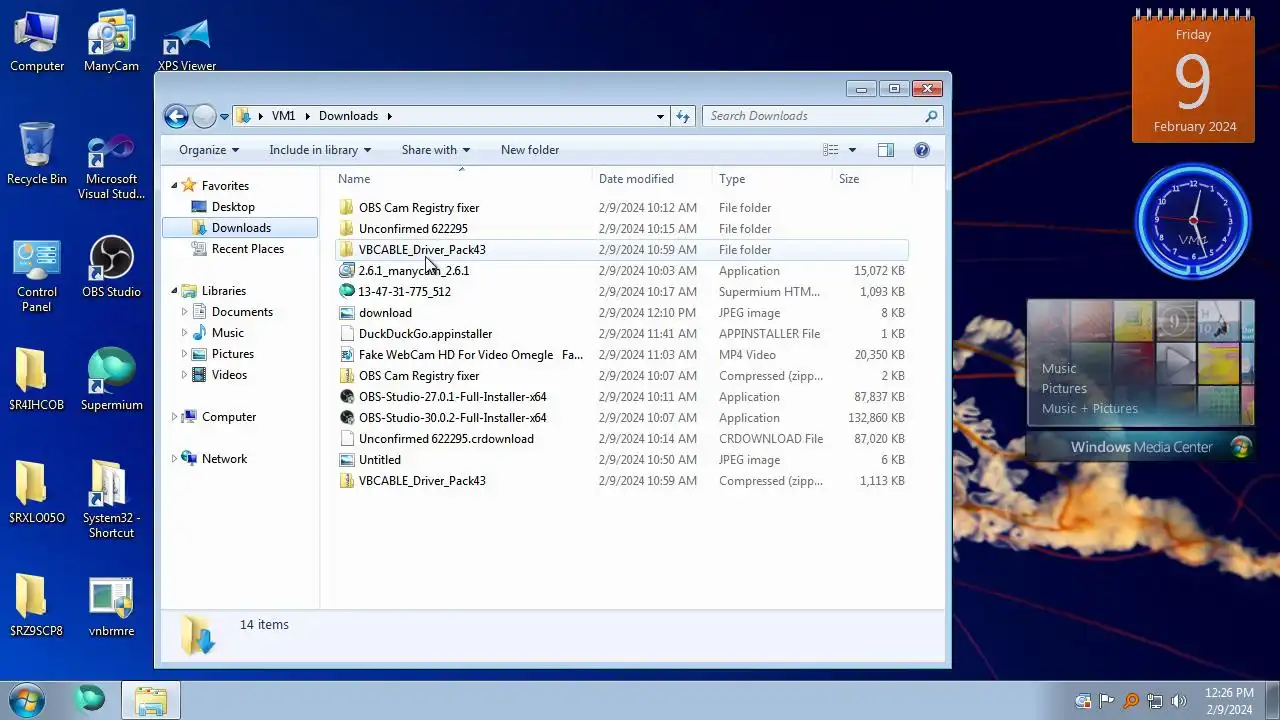The image size is (1280, 720).
Task: Select the vnbrmre desktop icon
Action: coord(111,607)
